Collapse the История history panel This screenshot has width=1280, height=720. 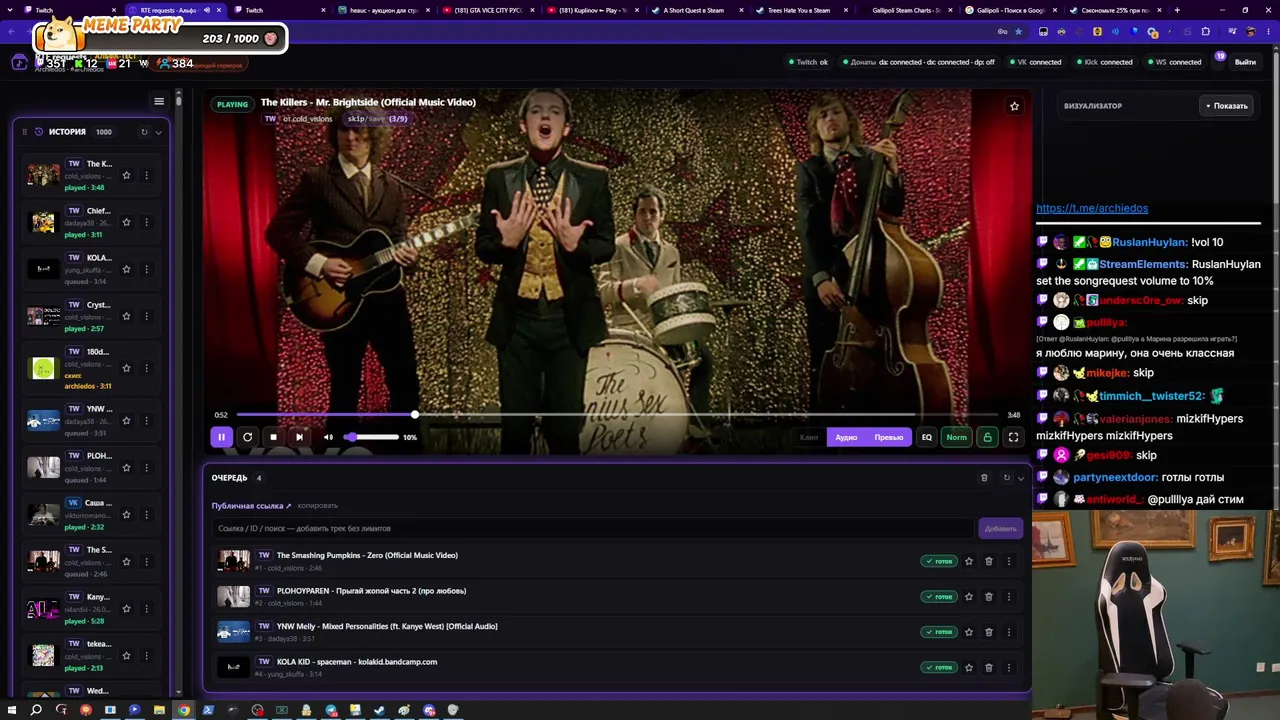click(x=158, y=132)
